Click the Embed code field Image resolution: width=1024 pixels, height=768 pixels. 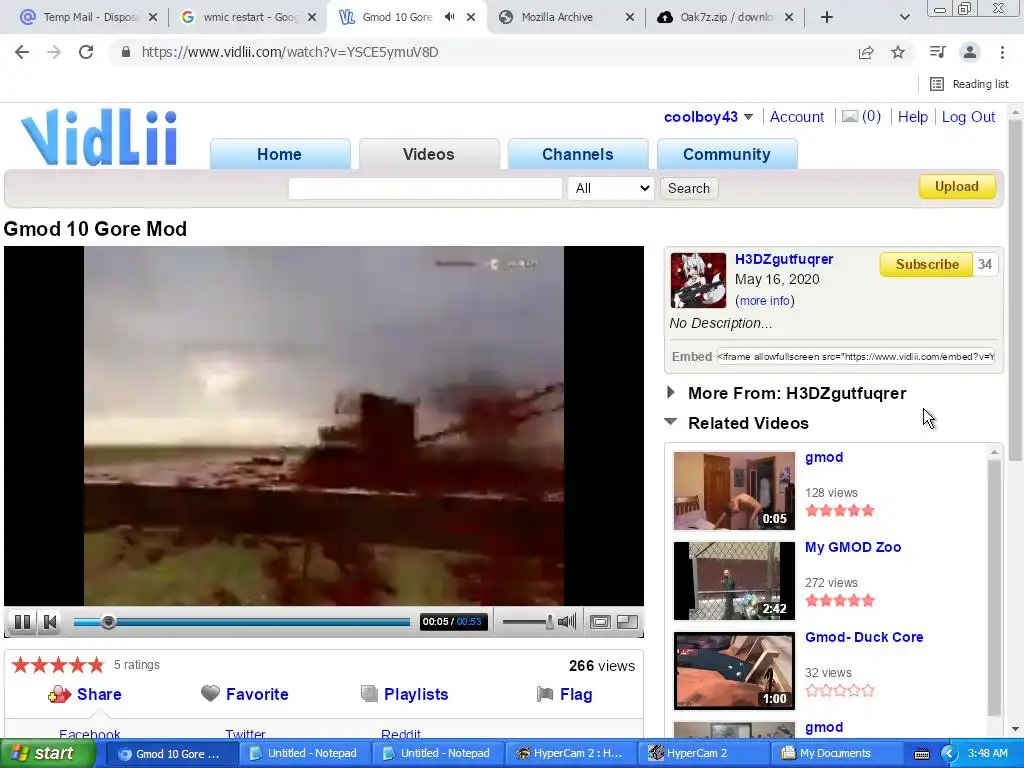(x=856, y=357)
